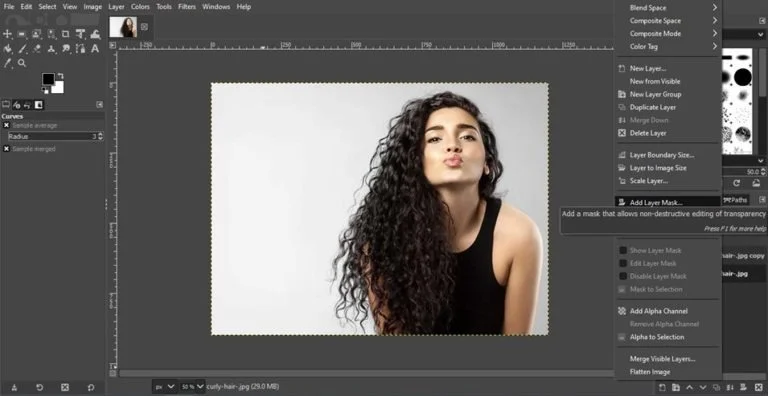Expand the Color Tag submenu

coord(667,47)
